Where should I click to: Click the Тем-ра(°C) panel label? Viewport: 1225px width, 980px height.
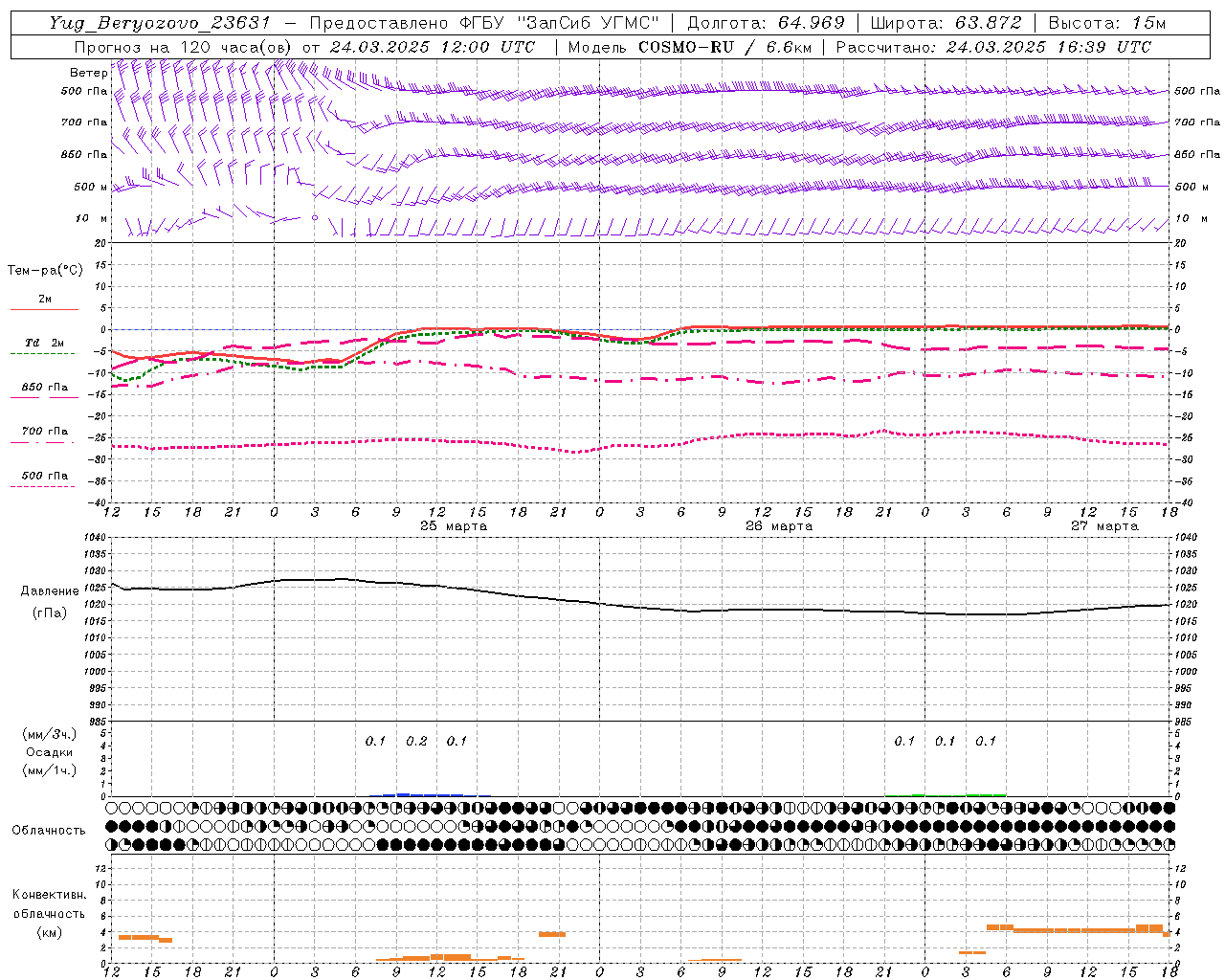(x=45, y=271)
